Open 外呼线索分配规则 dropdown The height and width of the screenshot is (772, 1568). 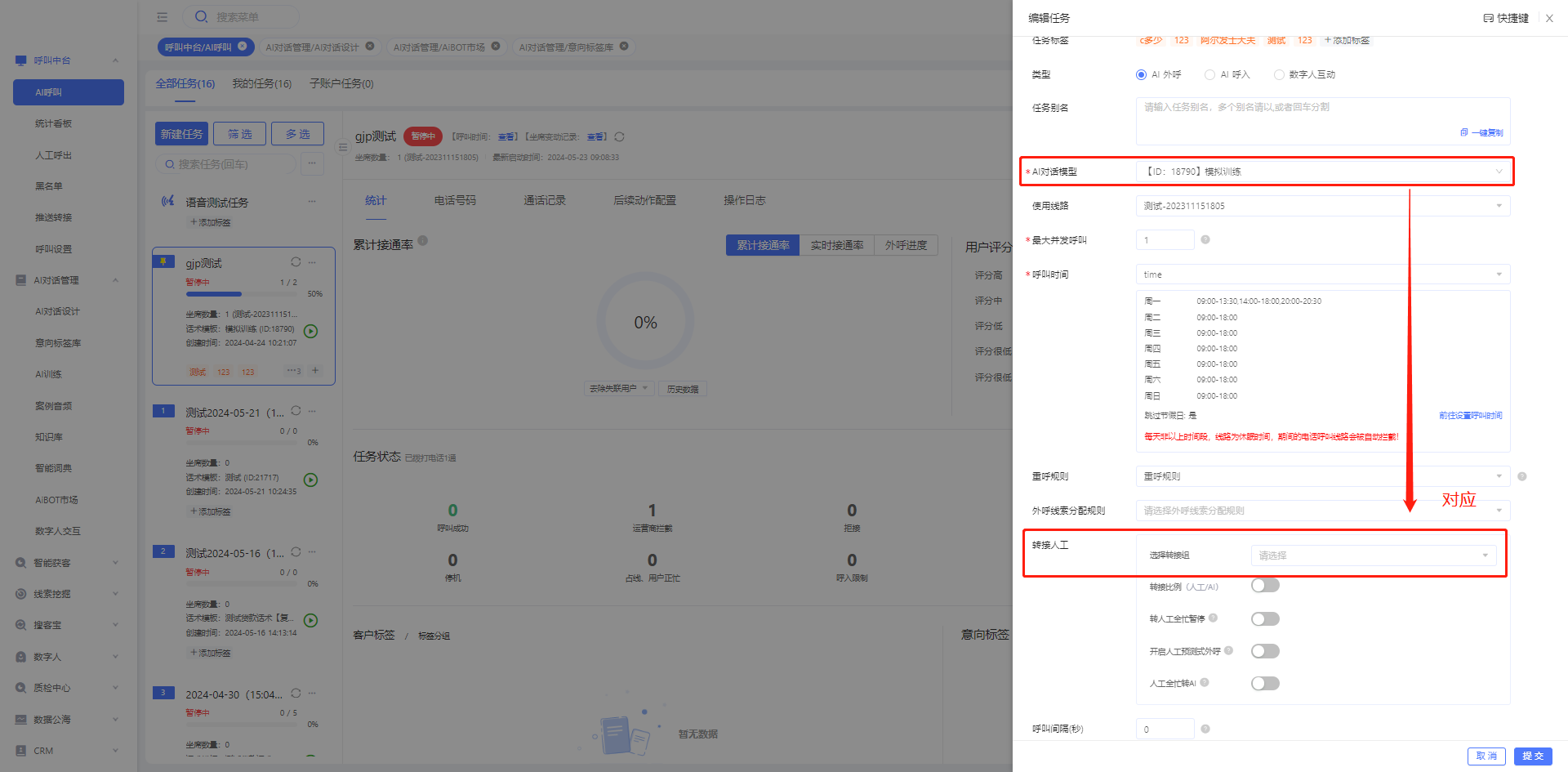pyautogui.click(x=1323, y=511)
